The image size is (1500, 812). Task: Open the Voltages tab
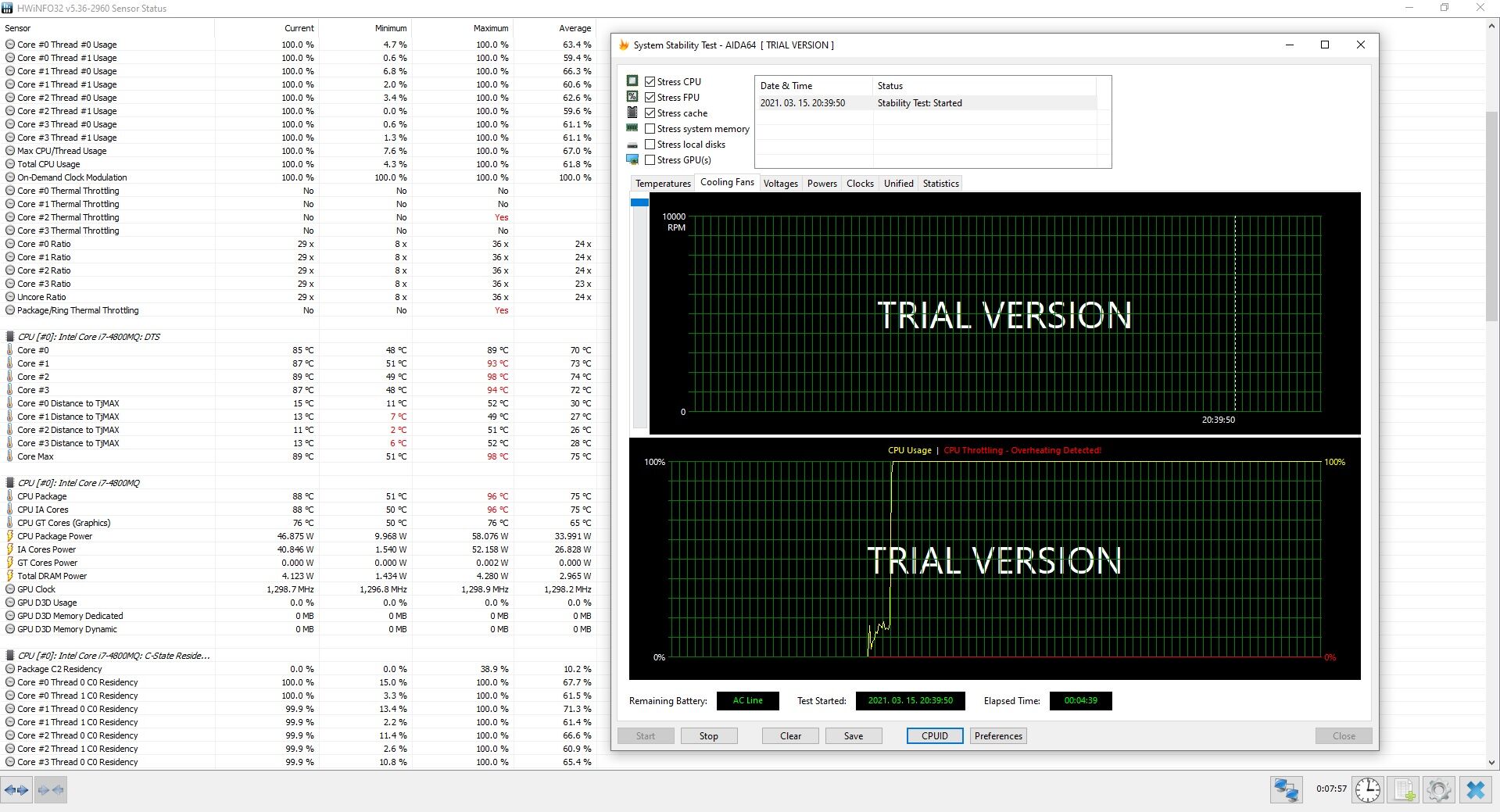tap(780, 184)
